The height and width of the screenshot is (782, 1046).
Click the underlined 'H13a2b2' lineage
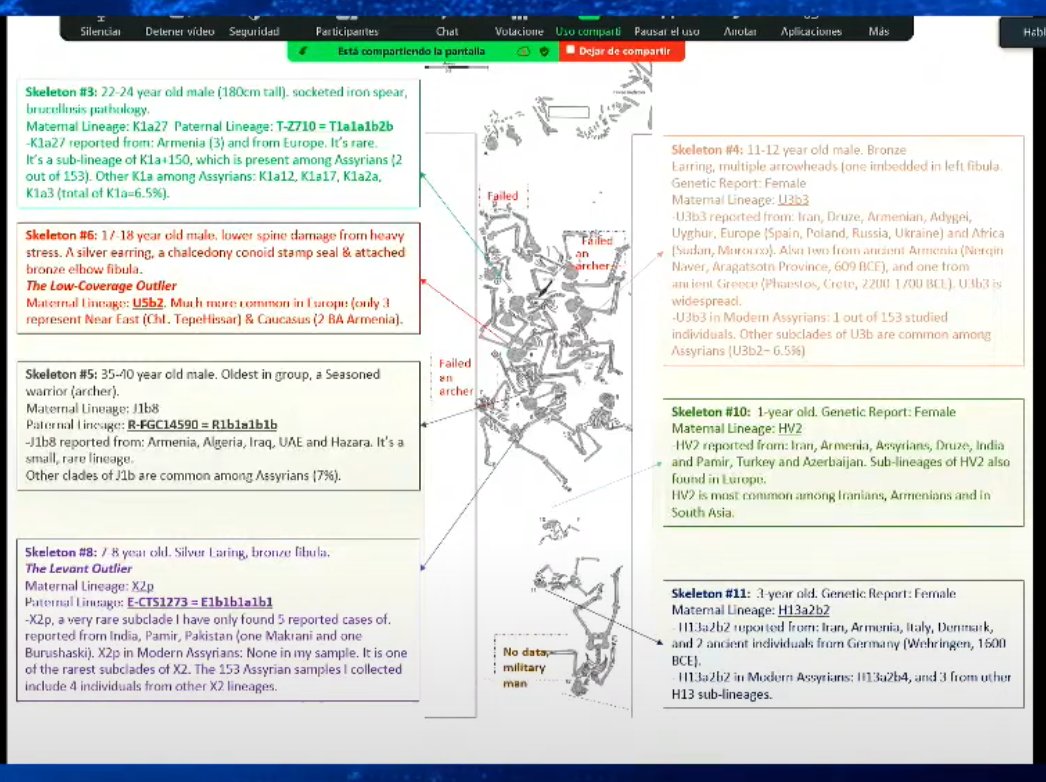[x=804, y=611]
